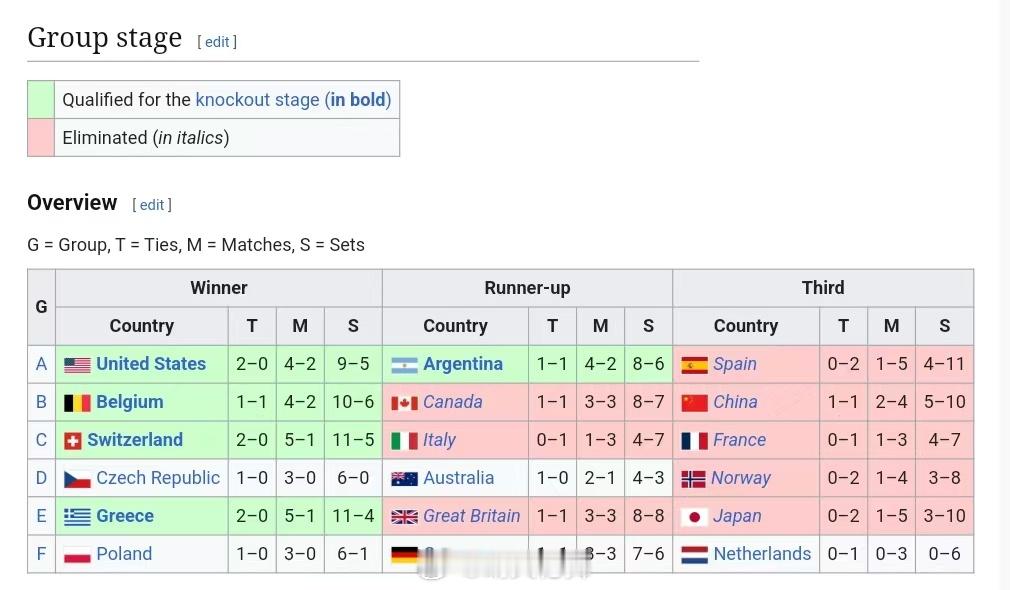This screenshot has width=1010, height=590.
Task: Click the Canada flag icon
Action: (x=404, y=403)
